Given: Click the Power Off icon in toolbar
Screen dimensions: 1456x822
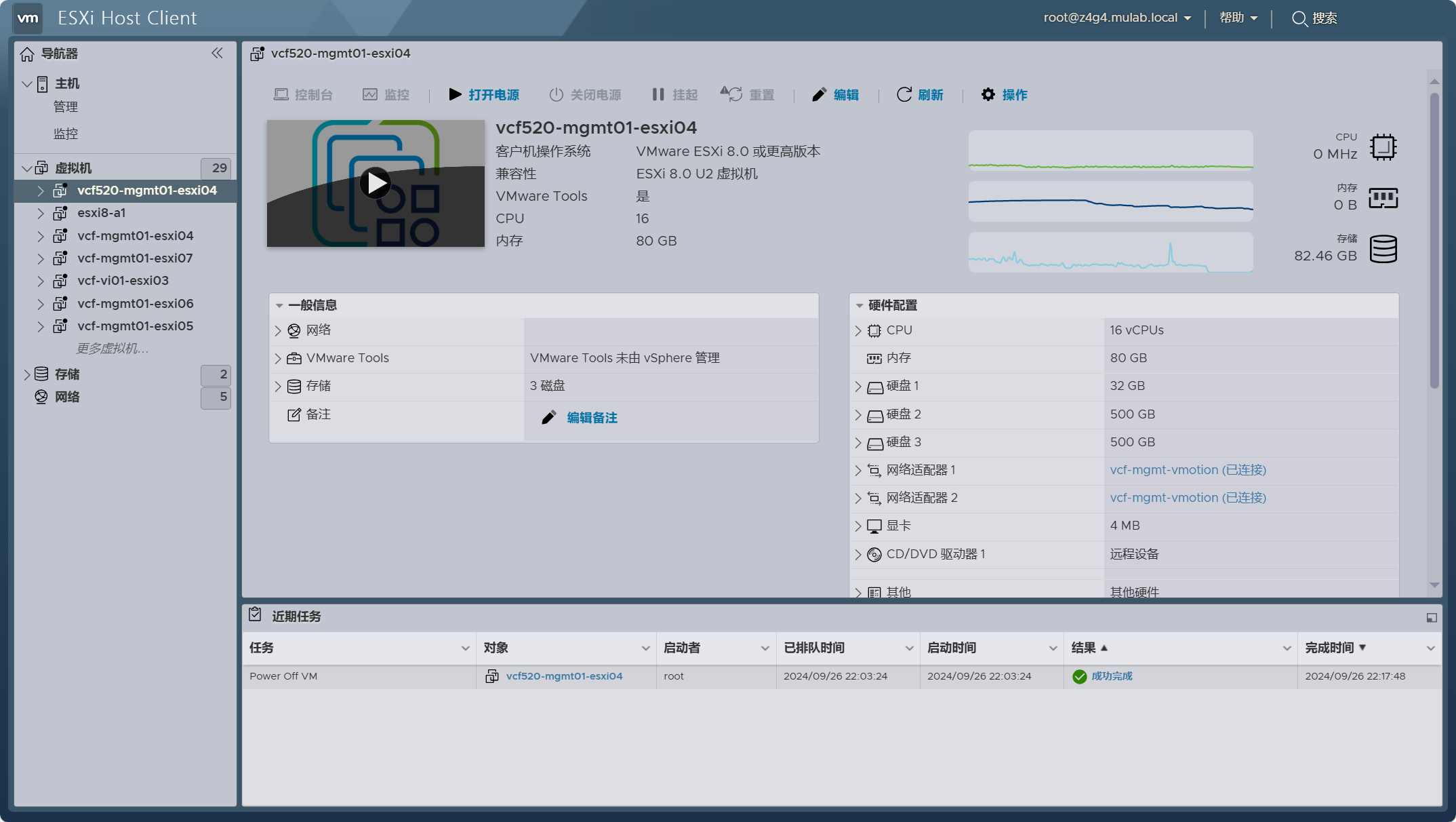Looking at the screenshot, I should coord(556,94).
